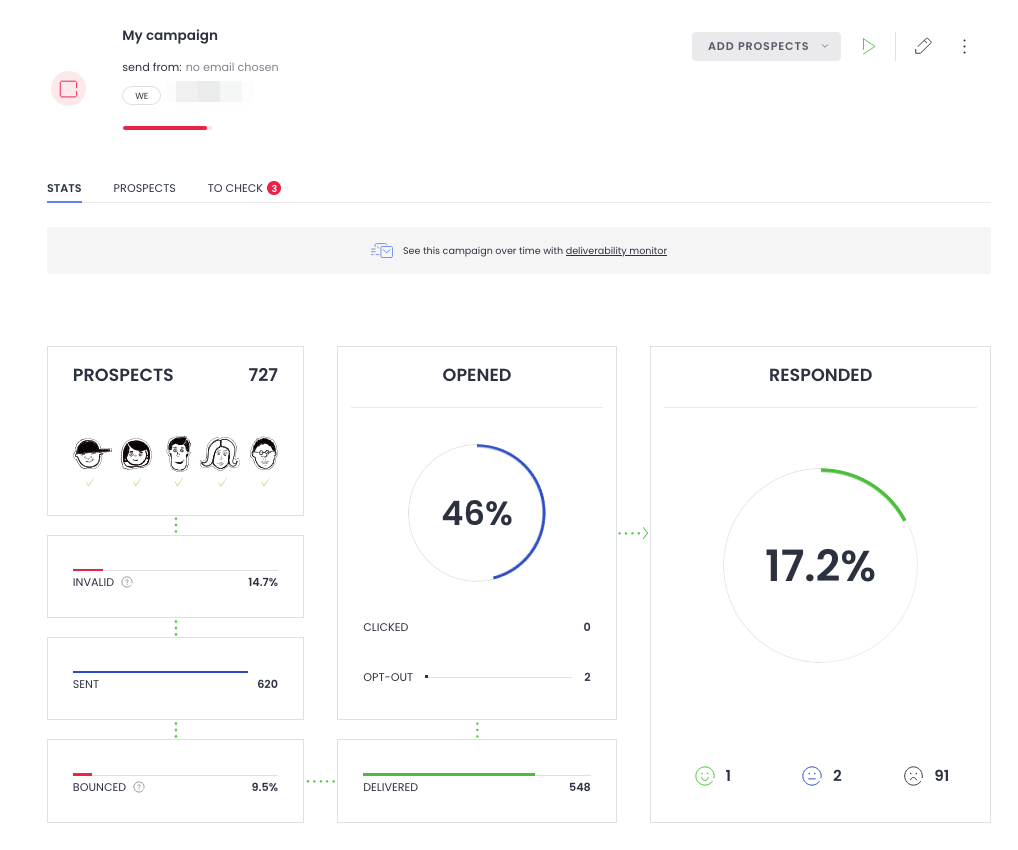Screen dimensions: 1018x850
Task: Open the TO CHECK tab
Action: 236,188
